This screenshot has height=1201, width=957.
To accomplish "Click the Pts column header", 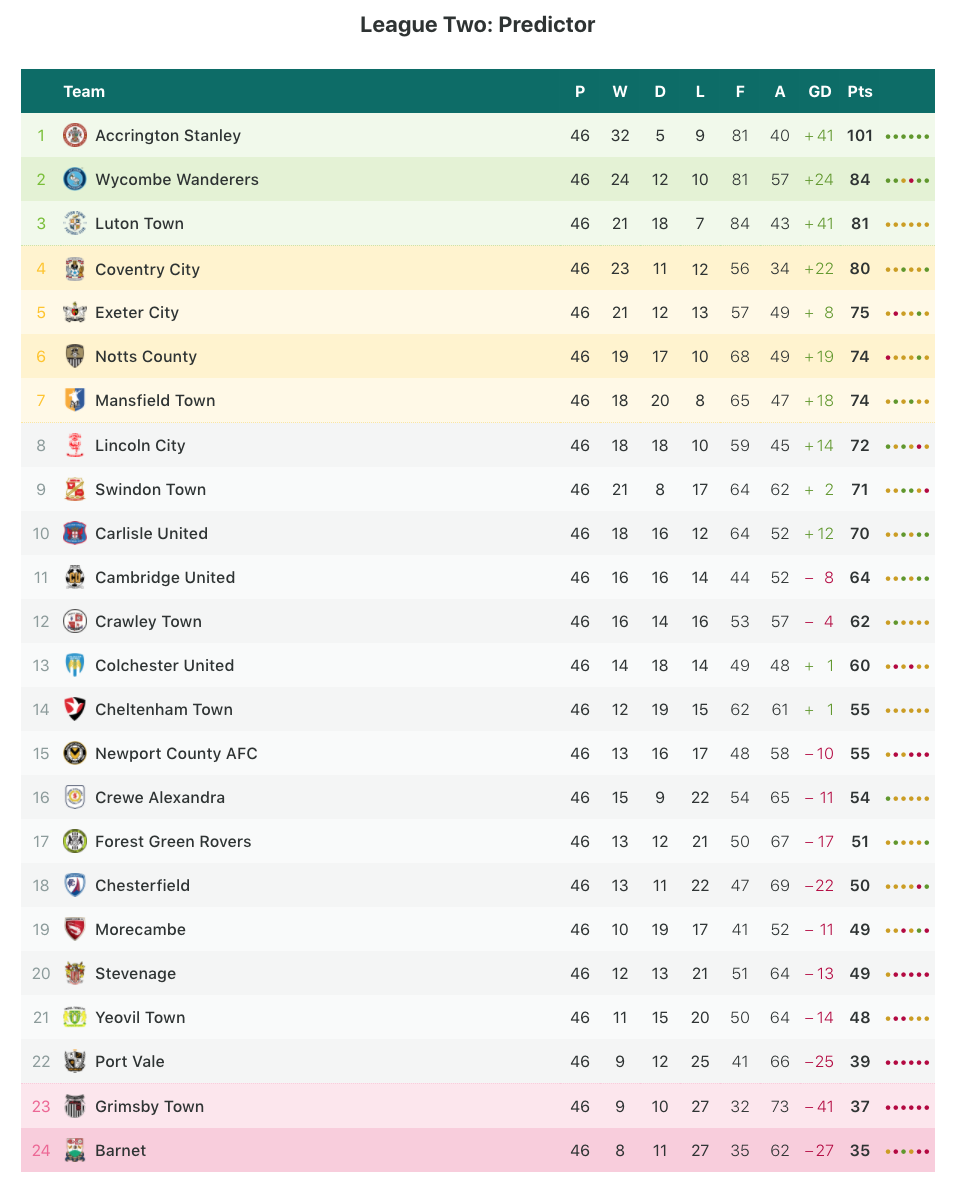I will [860, 91].
